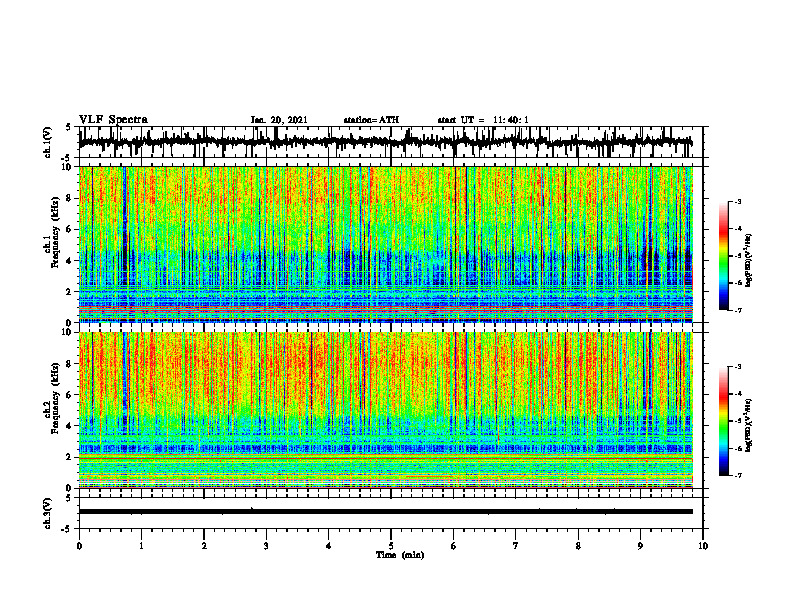Click the log(PSD) label beside ch.1 colorbar
The width and height of the screenshot is (792, 612).
tap(749, 261)
